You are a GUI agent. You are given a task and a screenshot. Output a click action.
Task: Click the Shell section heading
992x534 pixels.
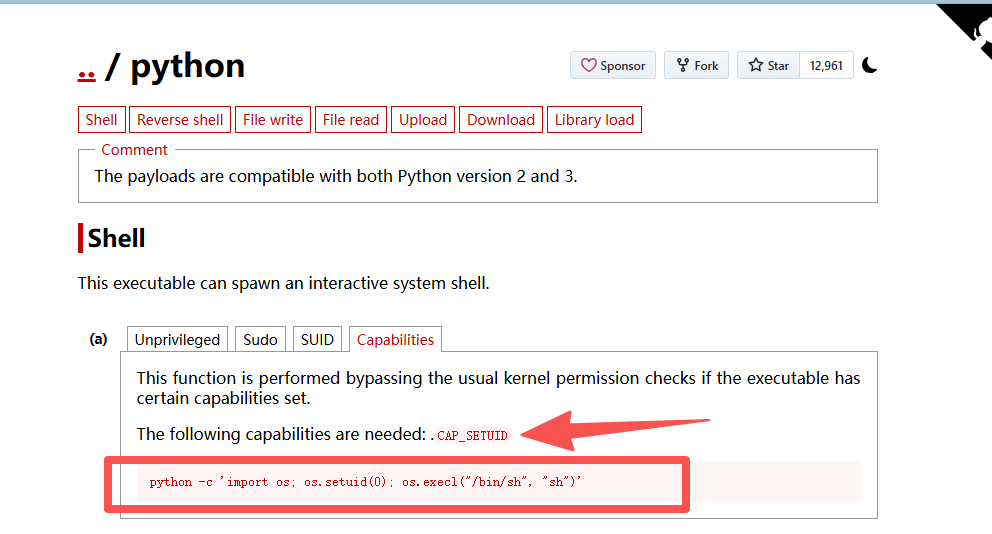[116, 238]
